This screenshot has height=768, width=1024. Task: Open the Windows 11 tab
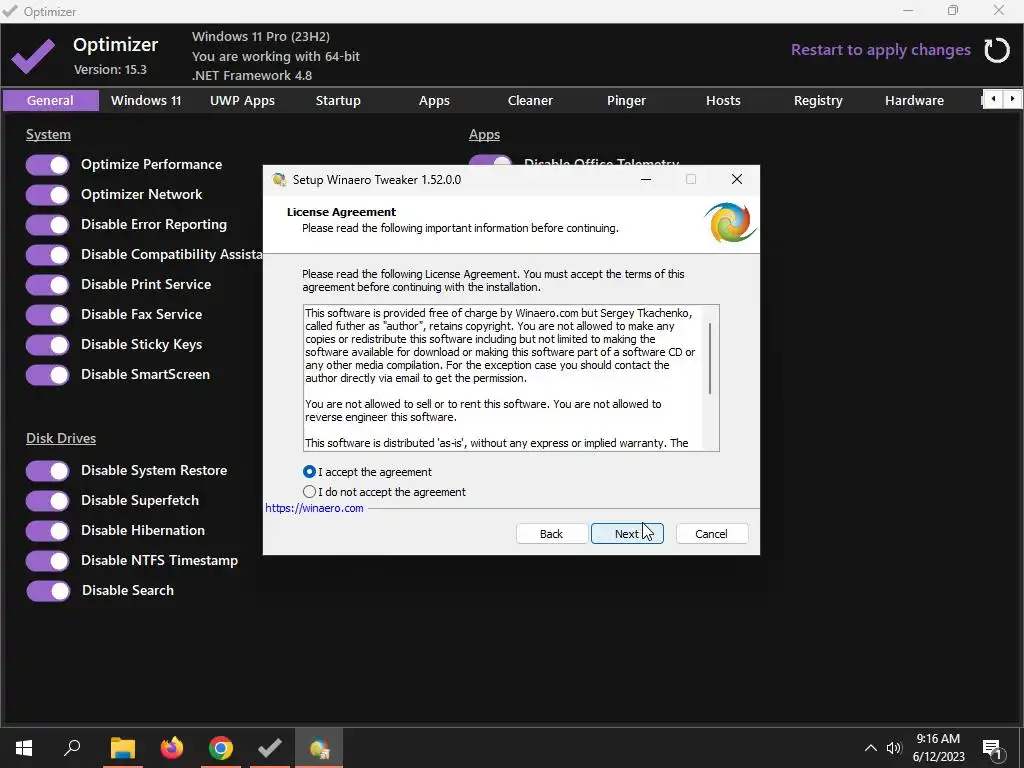(146, 101)
